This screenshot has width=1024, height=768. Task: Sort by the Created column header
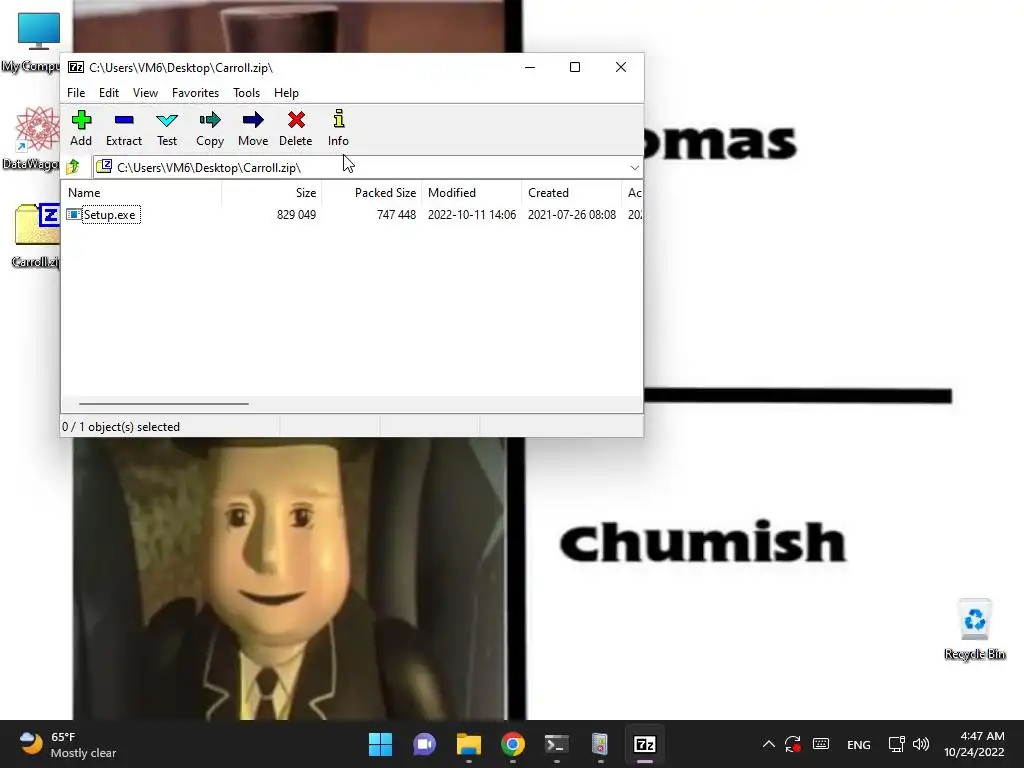[571, 193]
